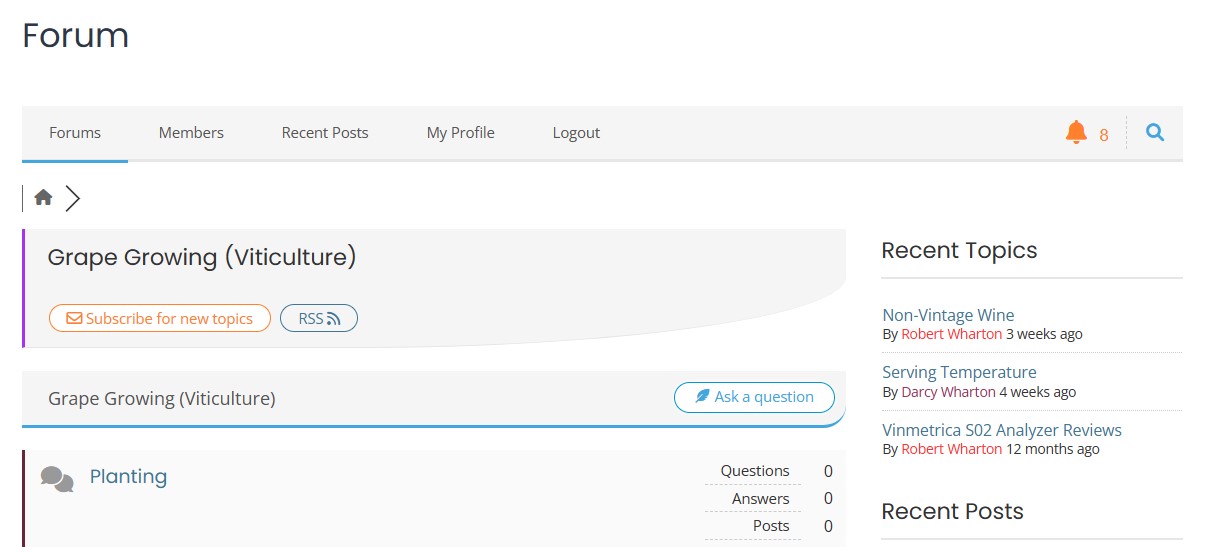Screen dimensions: 1226x547
Task: Open the RSS feed button
Action: pyautogui.click(x=319, y=318)
